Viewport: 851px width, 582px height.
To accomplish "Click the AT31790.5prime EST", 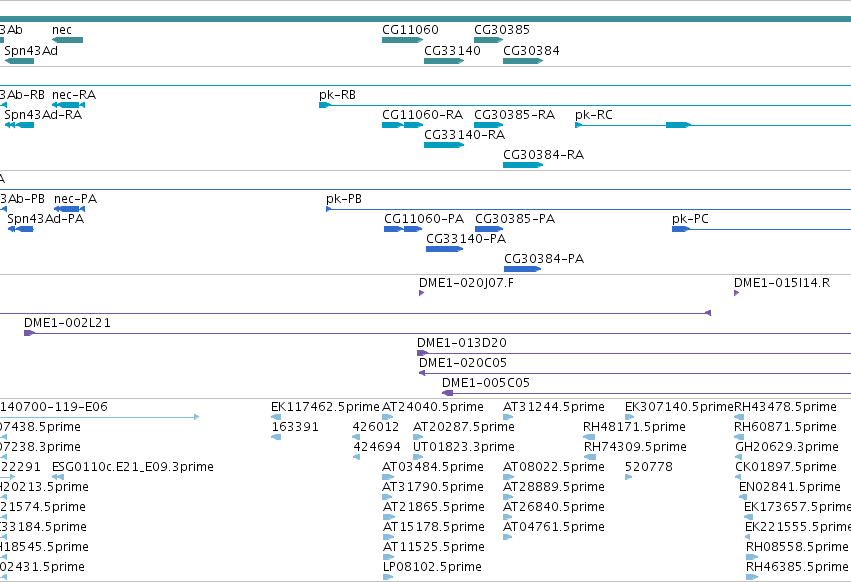I will tap(388, 497).
